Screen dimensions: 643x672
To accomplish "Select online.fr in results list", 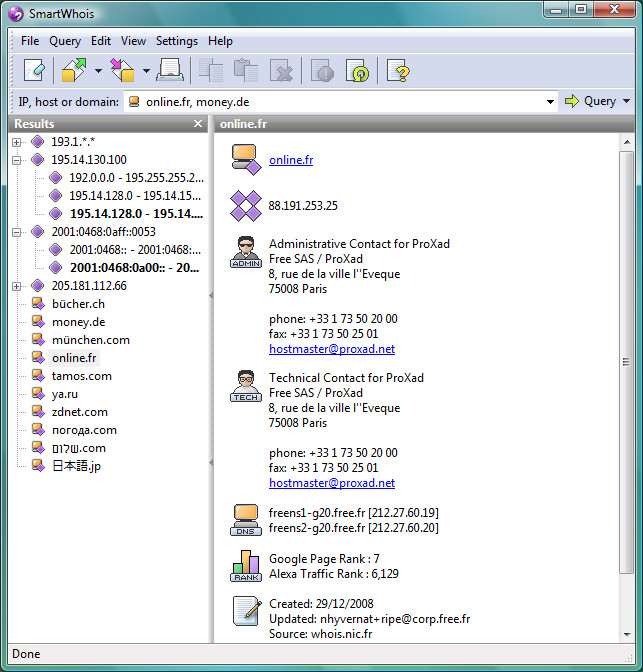I will pyautogui.click(x=74, y=358).
